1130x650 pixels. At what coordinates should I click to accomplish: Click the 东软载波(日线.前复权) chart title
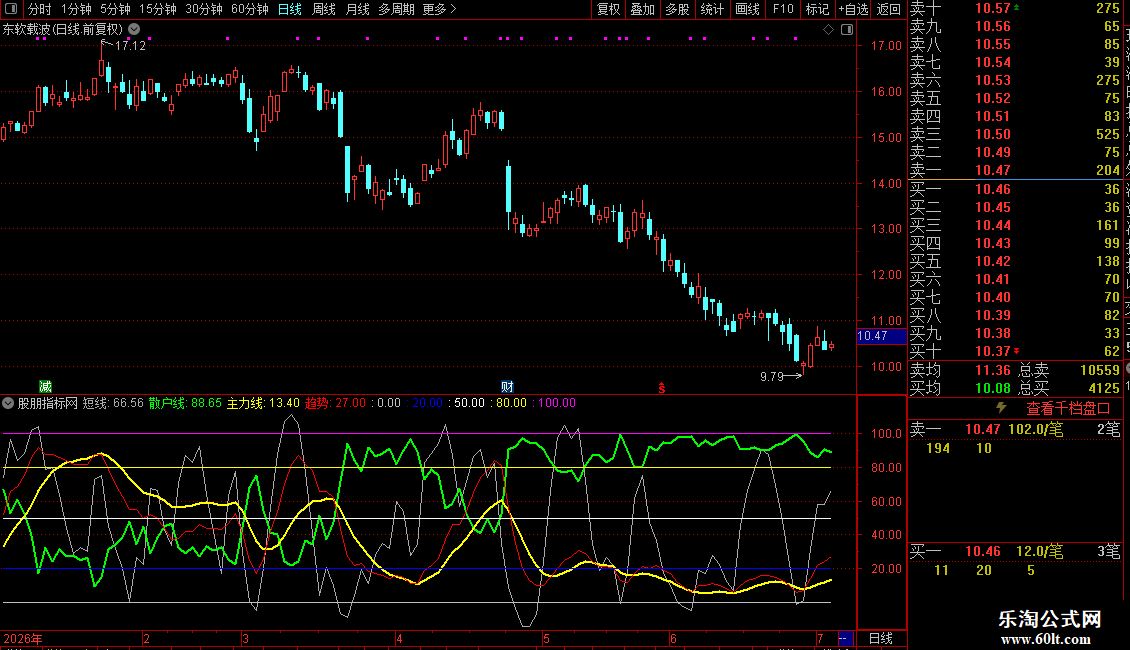click(63, 29)
